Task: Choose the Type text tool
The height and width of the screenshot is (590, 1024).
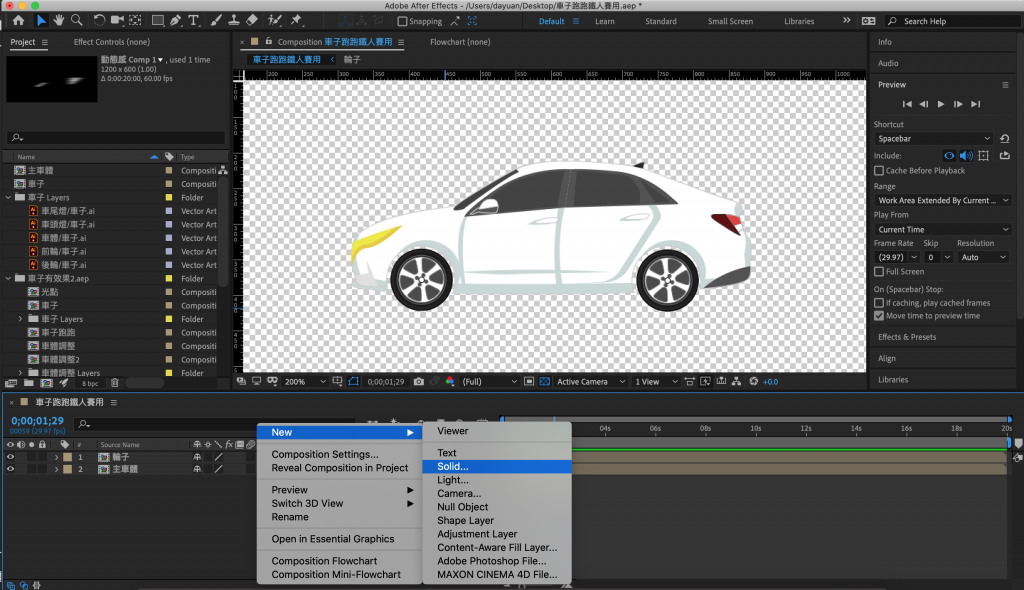Action: click(x=193, y=20)
